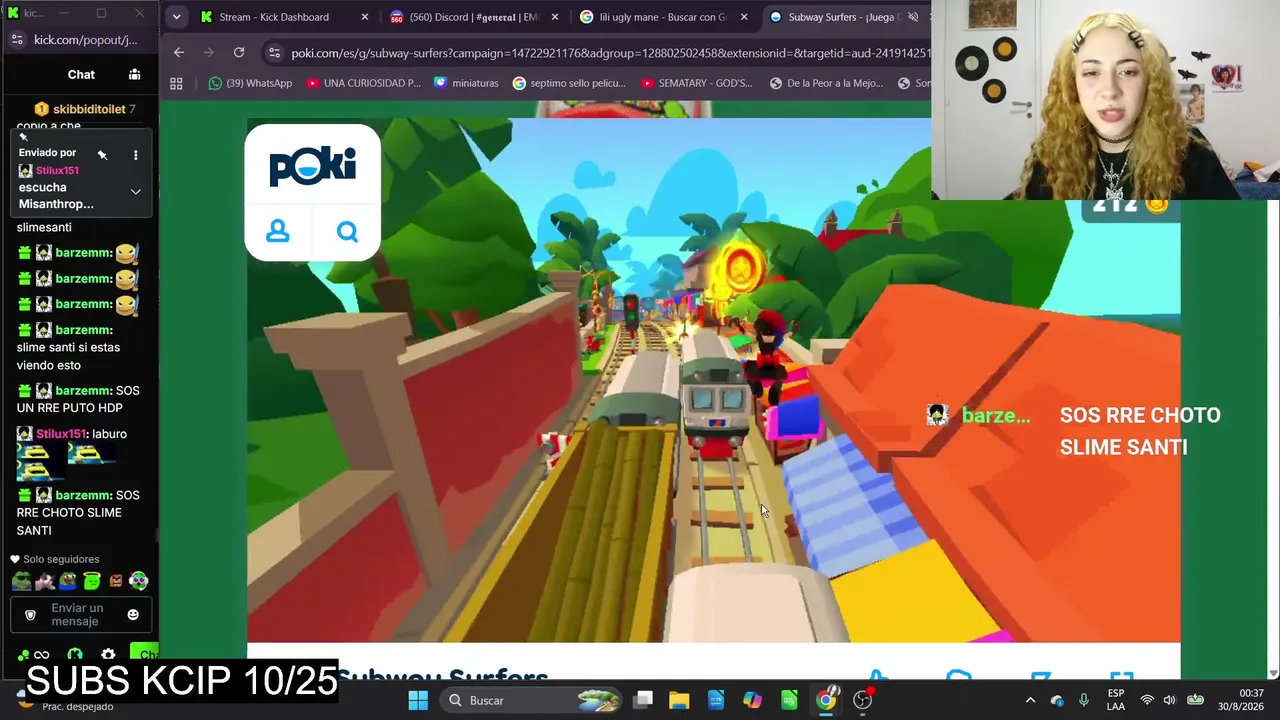Click the Kick popout address bar
The width and height of the screenshot is (1280, 720).
coord(86,40)
